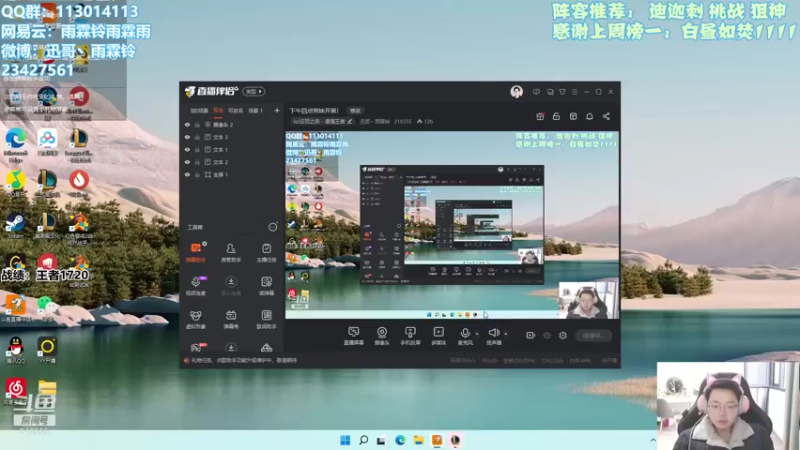Viewport: 800px width, 450px height.
Task: Hide the 文本 3 layer
Action: click(x=187, y=137)
